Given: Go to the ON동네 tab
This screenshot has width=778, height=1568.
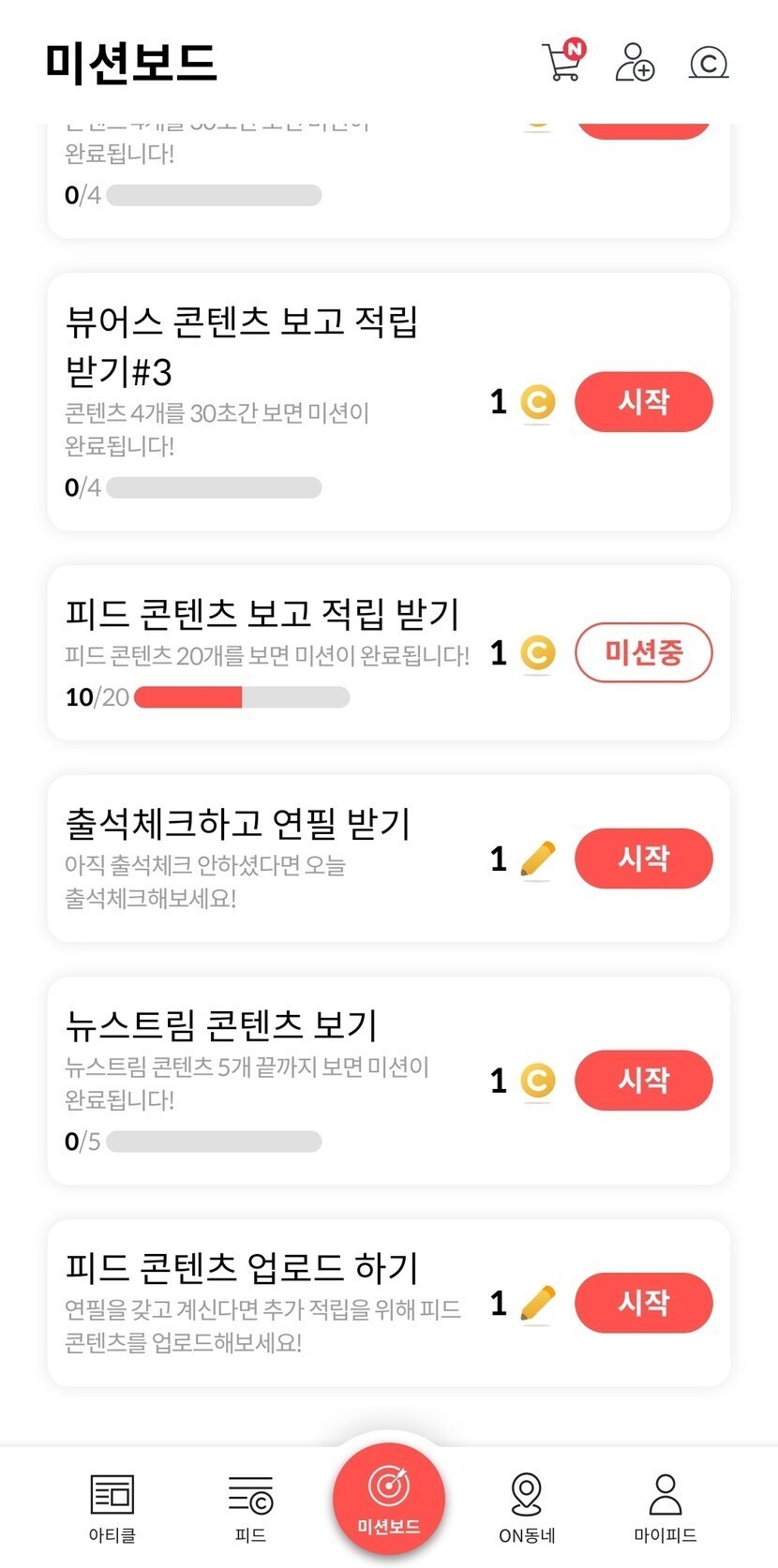Looking at the screenshot, I should tap(527, 1505).
